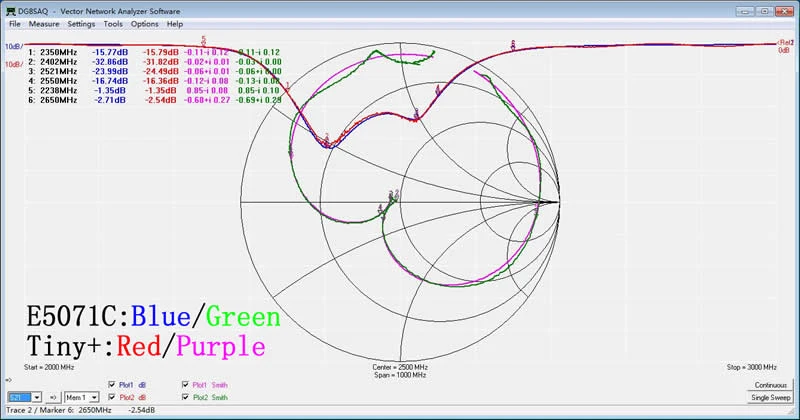Click marker 5 at top of trace
The image size is (800, 420).
click(204, 40)
